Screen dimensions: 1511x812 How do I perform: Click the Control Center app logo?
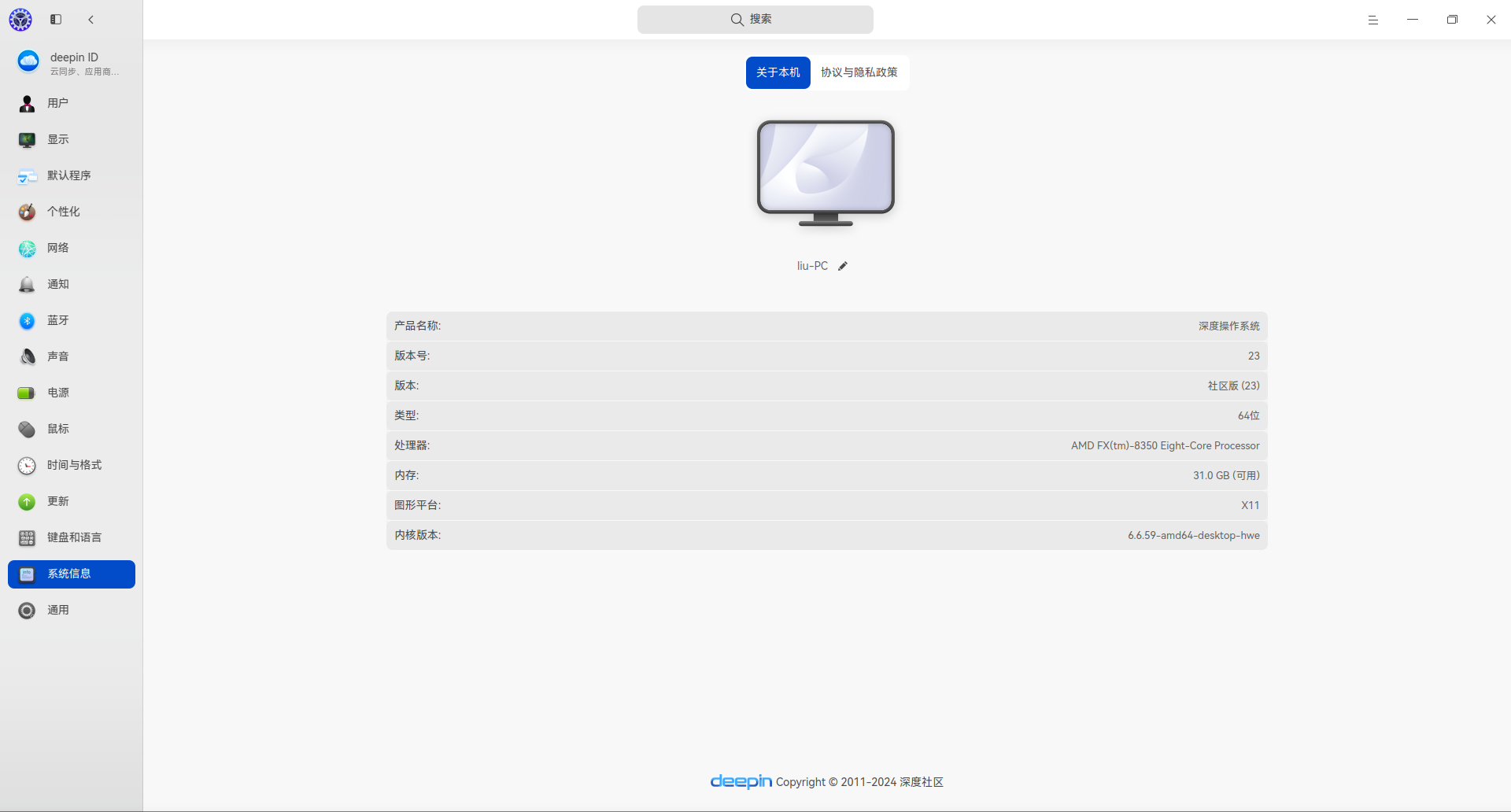[20, 20]
